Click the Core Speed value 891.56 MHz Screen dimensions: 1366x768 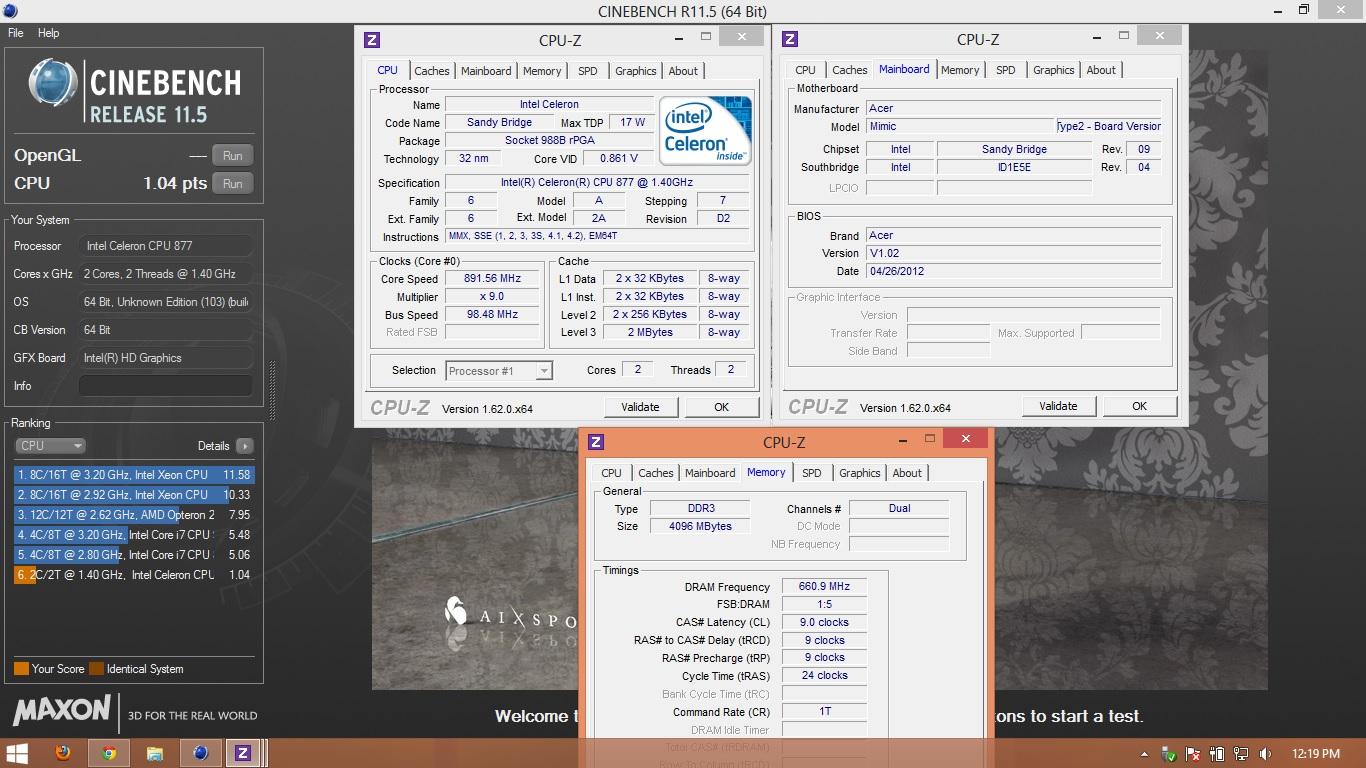pos(492,279)
